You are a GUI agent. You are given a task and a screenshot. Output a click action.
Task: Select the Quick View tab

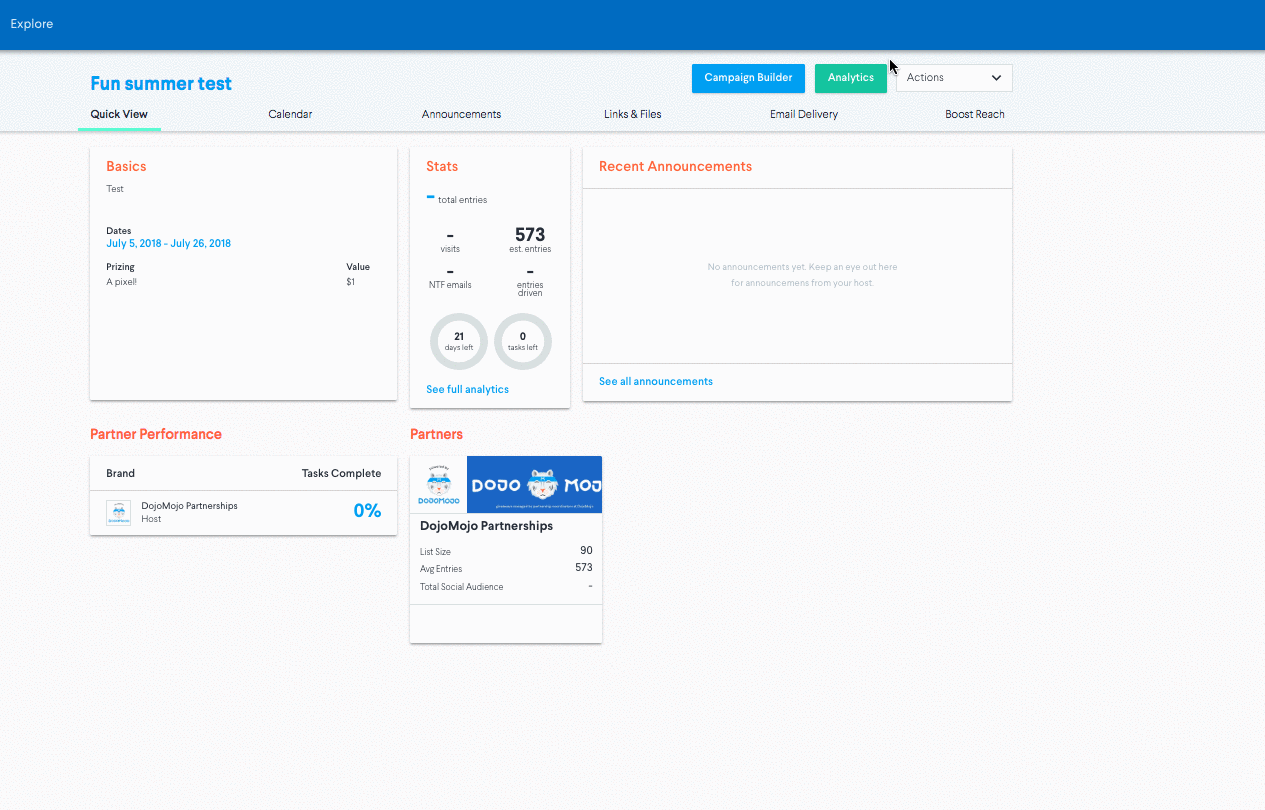119,114
